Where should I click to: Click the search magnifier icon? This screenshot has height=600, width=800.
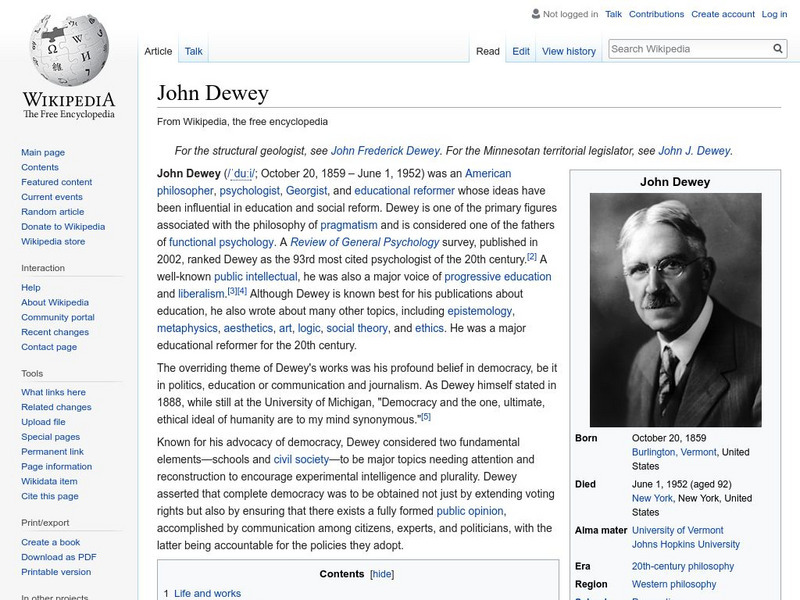(778, 48)
